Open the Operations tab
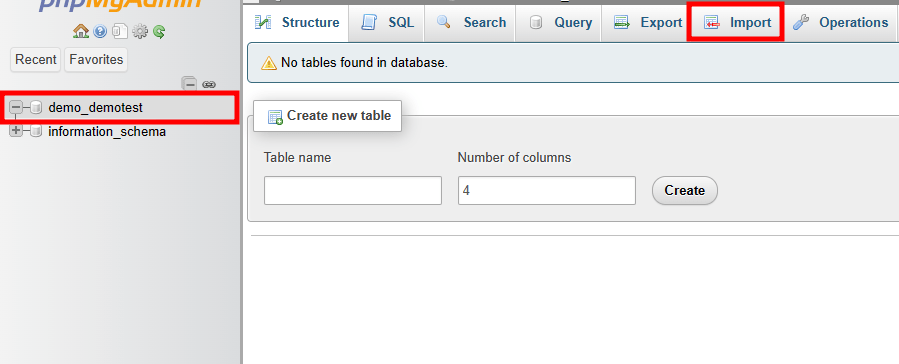899x364 pixels. [840, 23]
